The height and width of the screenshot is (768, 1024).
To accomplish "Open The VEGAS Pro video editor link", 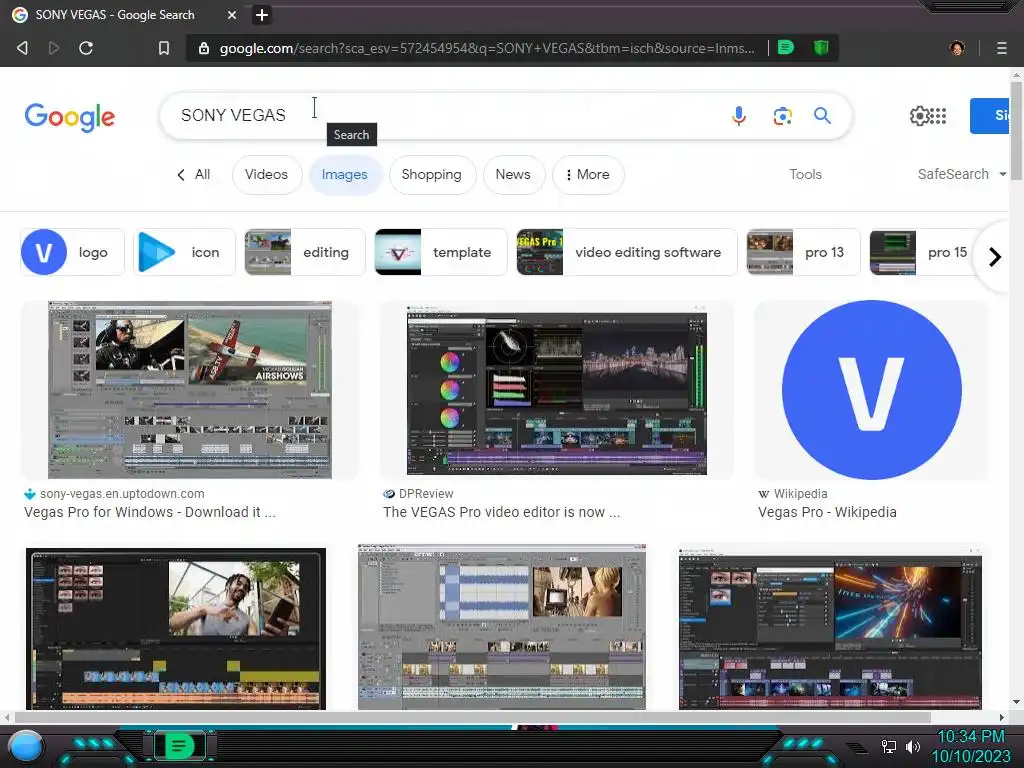I will click(x=502, y=512).
